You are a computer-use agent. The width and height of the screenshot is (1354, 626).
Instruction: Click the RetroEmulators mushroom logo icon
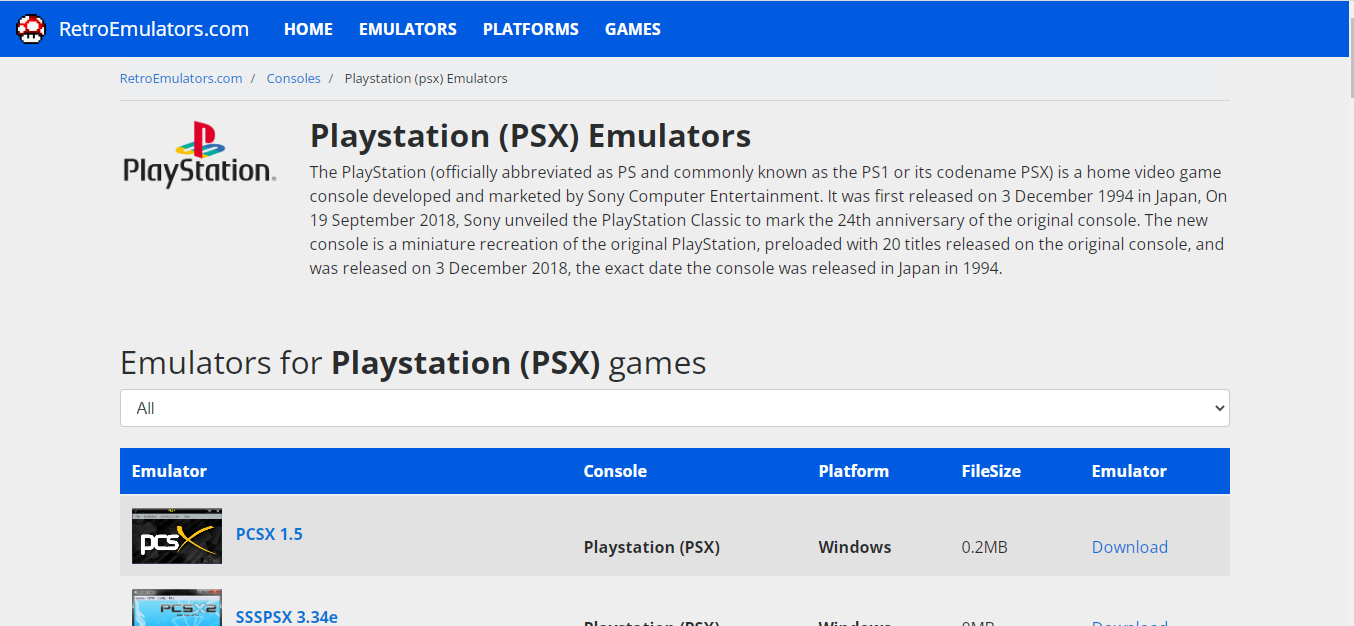point(31,29)
